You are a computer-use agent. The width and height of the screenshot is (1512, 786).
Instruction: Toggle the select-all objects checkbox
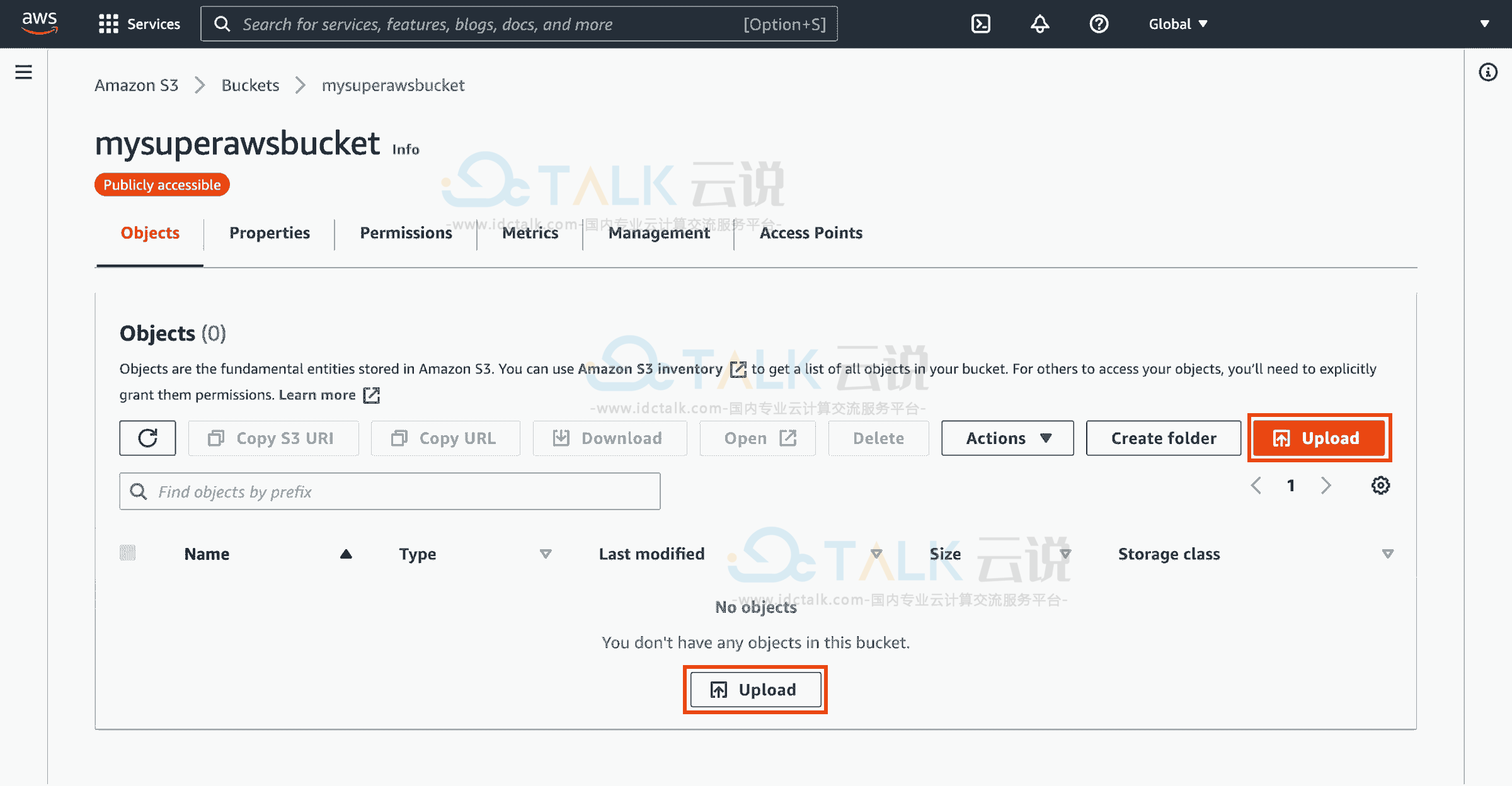coord(127,553)
